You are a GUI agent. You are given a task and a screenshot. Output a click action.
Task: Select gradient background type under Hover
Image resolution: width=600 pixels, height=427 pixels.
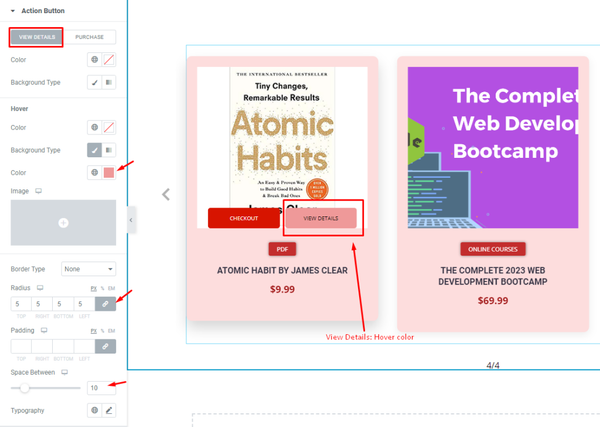(109, 150)
